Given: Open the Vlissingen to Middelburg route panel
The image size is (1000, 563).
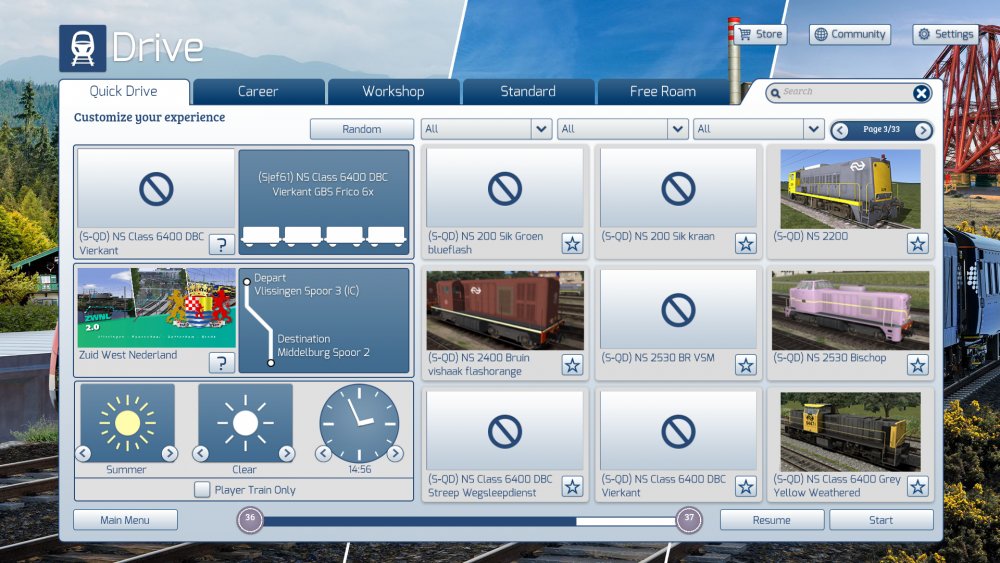Looking at the screenshot, I should click(x=323, y=320).
